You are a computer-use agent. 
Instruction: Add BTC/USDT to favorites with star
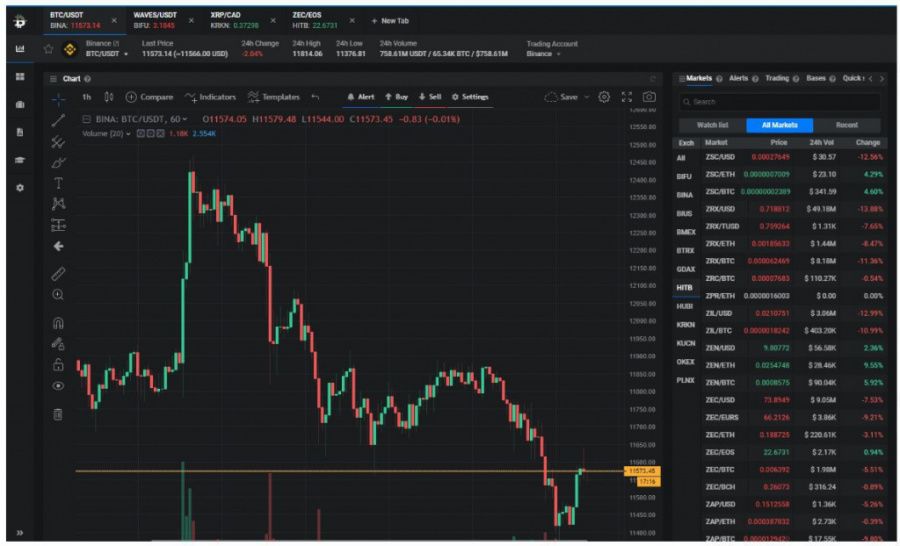(49, 49)
